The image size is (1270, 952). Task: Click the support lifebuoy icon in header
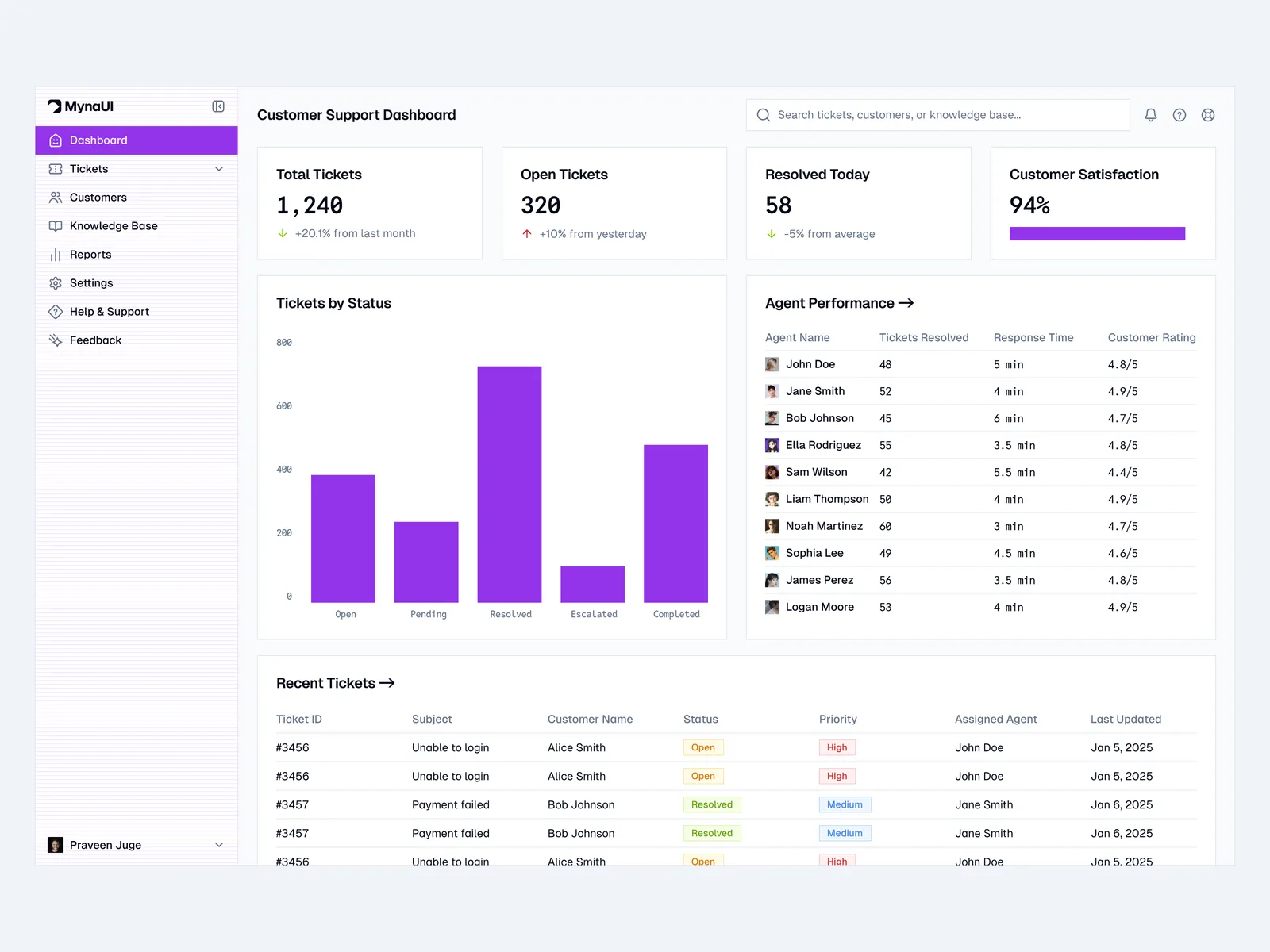coord(1207,115)
